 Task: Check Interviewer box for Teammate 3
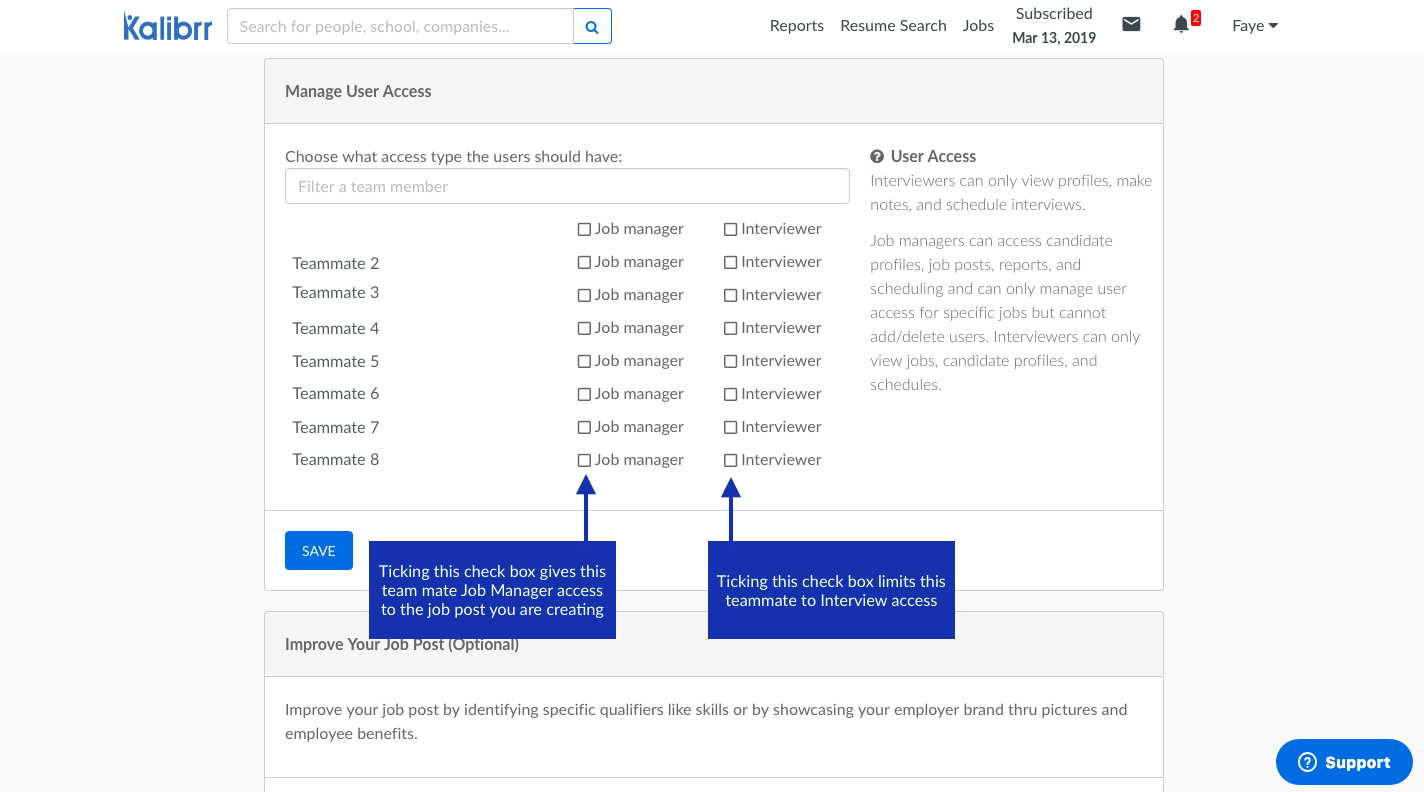(731, 296)
